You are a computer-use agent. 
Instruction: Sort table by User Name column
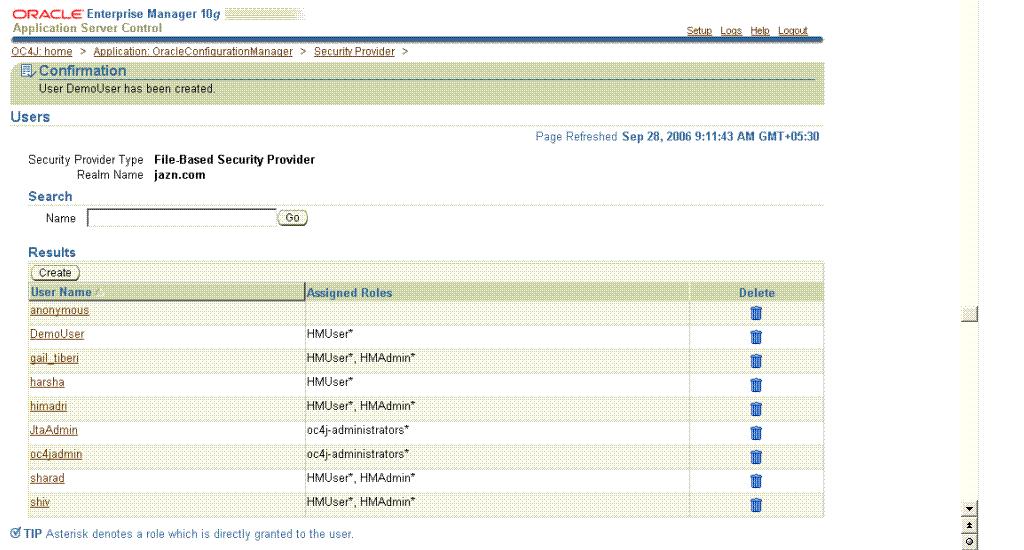click(x=61, y=292)
